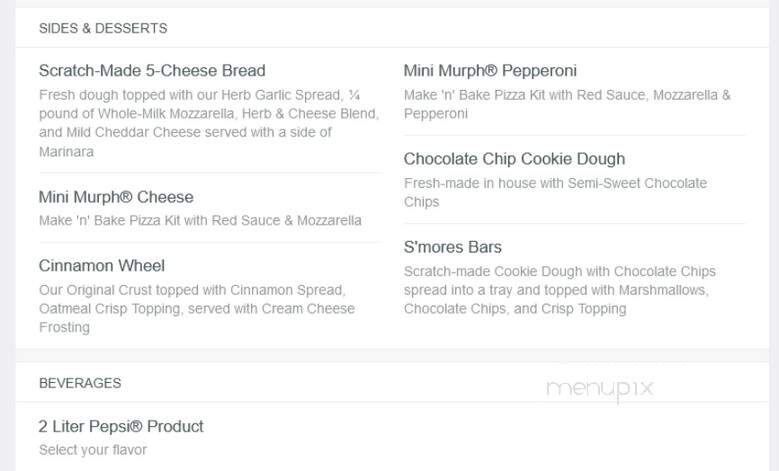
Task: Click the Sides & Desserts section header
Action: coord(103,28)
